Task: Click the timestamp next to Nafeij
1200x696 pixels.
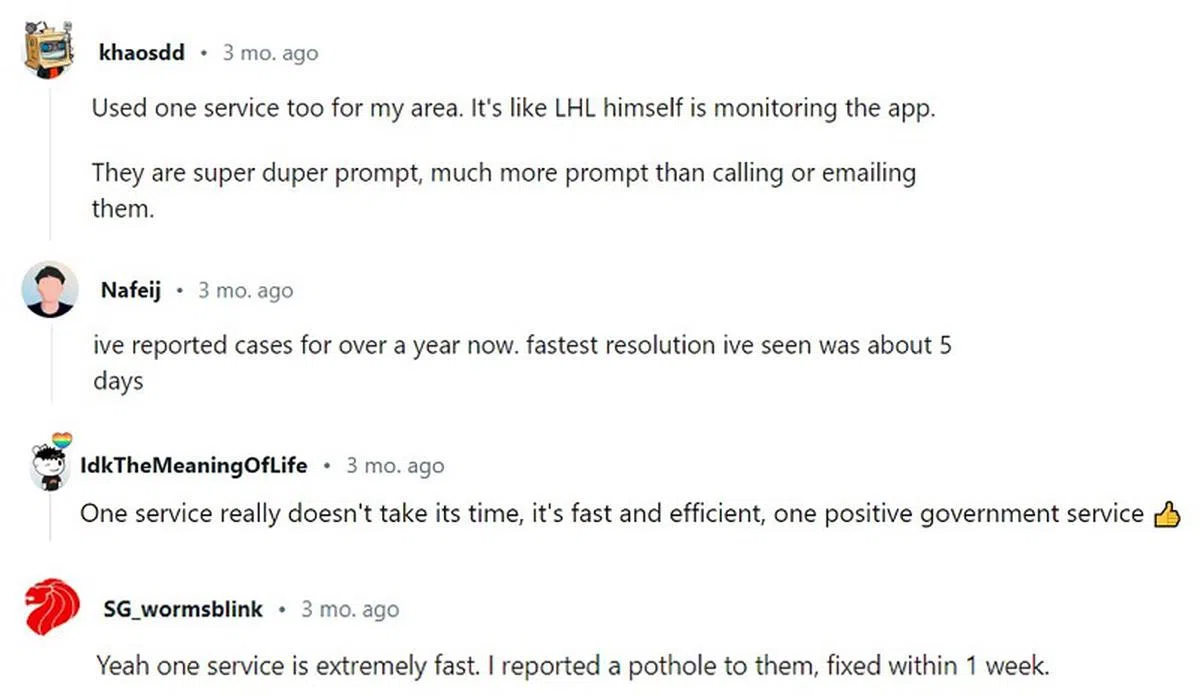Action: 245,291
